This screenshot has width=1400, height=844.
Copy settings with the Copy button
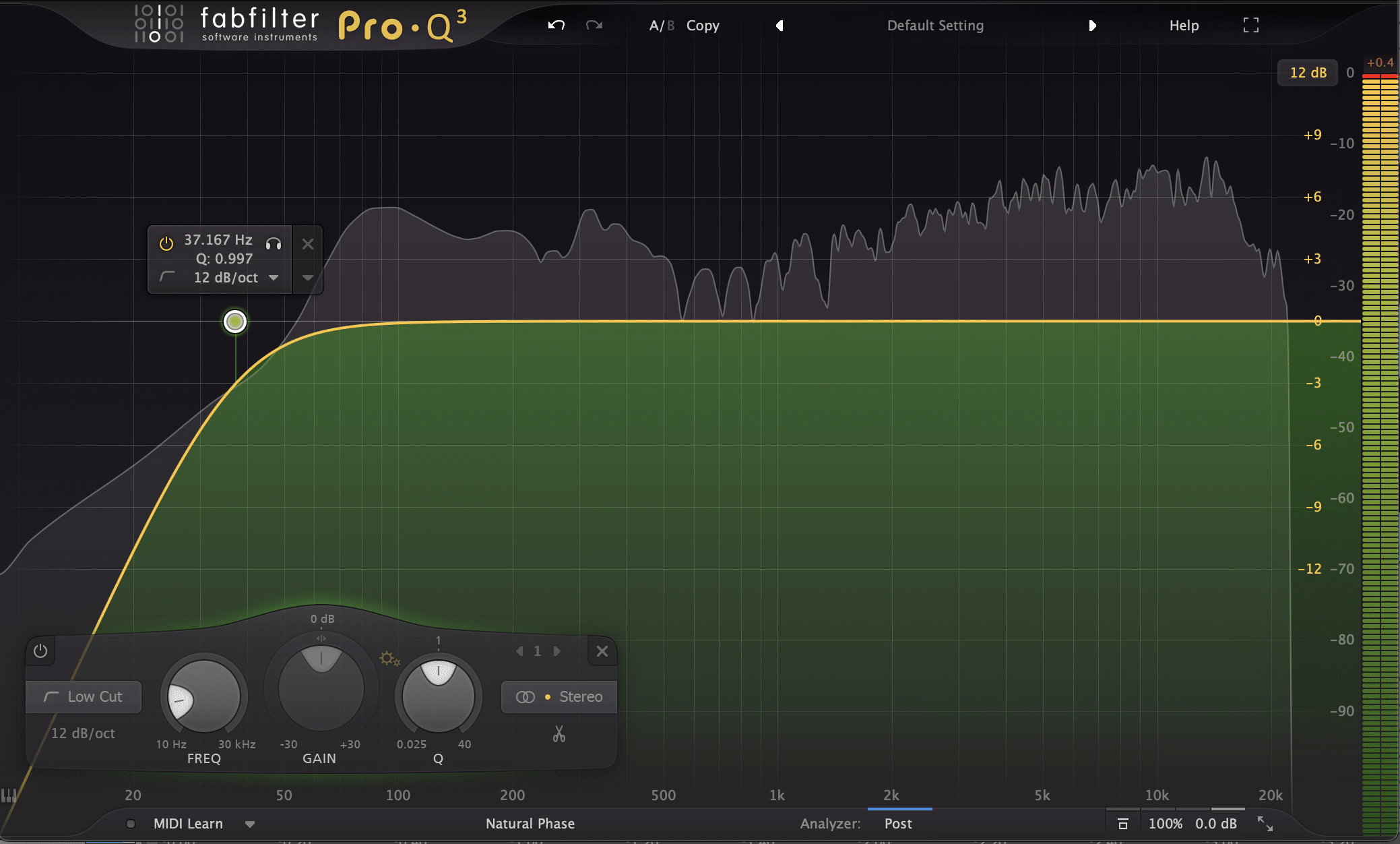point(703,26)
